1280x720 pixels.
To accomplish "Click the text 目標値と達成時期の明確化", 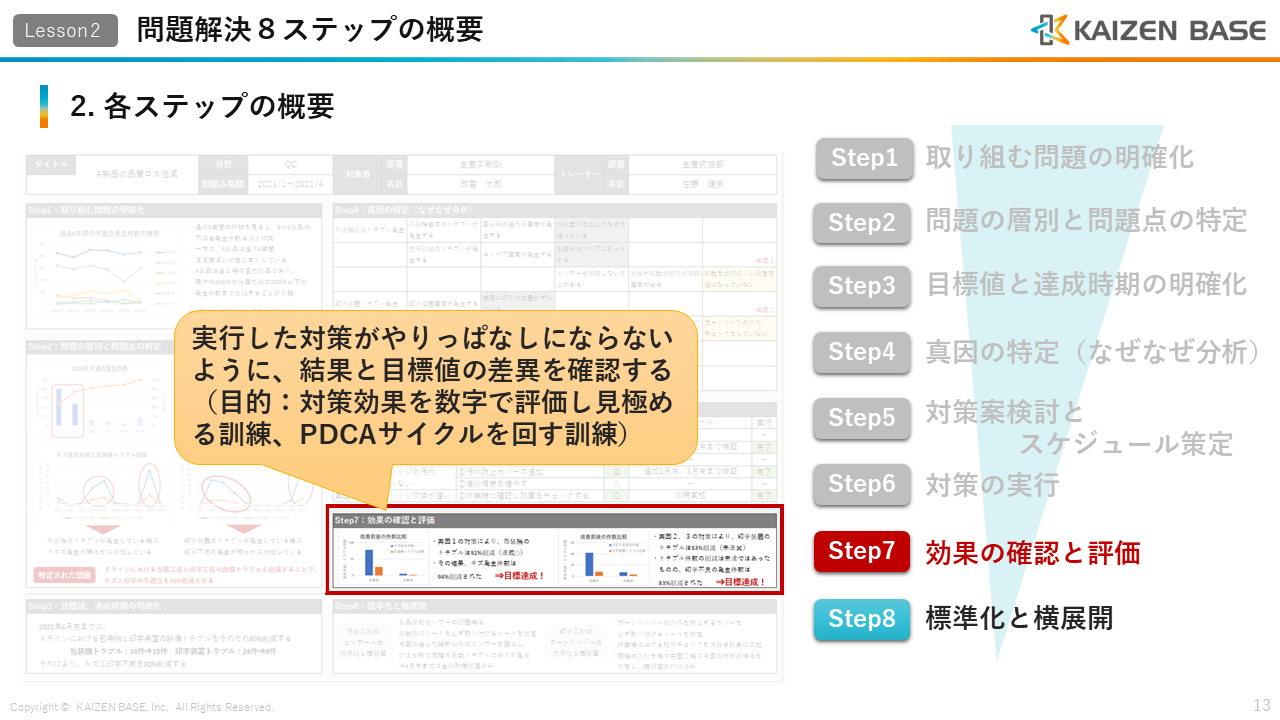I will [x=1086, y=285].
